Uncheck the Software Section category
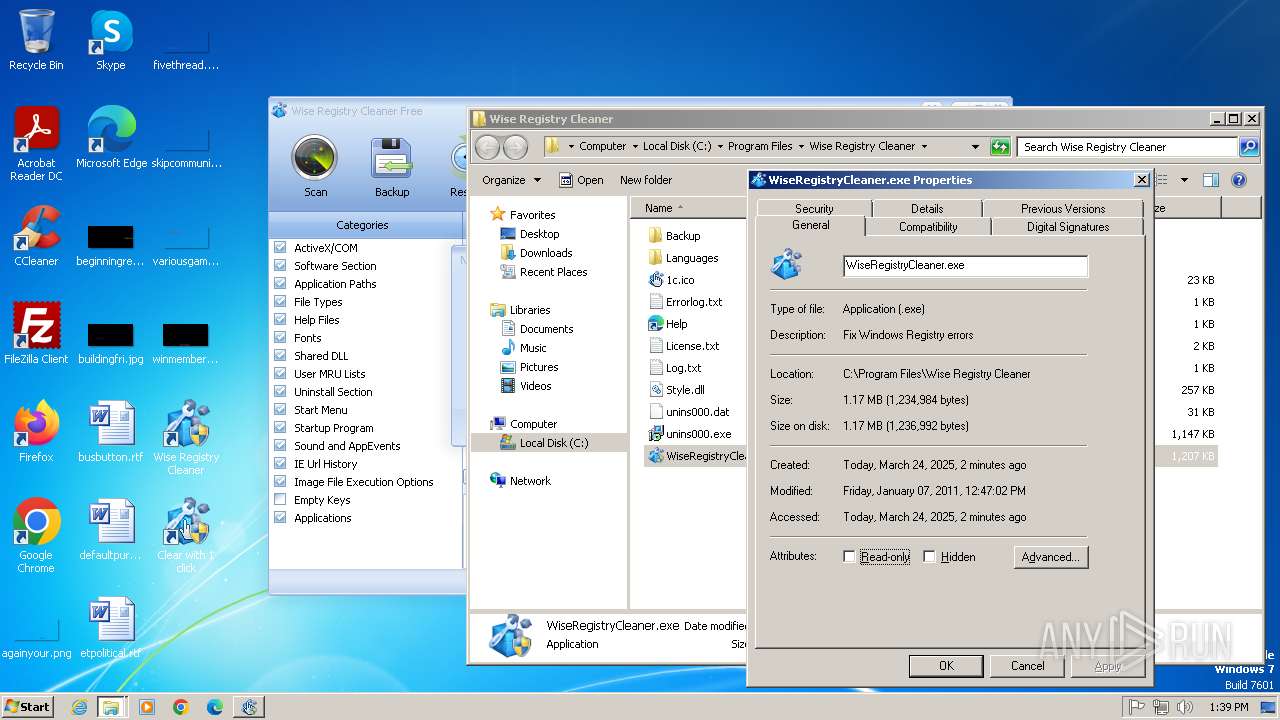This screenshot has height=720, width=1280. 280,266
